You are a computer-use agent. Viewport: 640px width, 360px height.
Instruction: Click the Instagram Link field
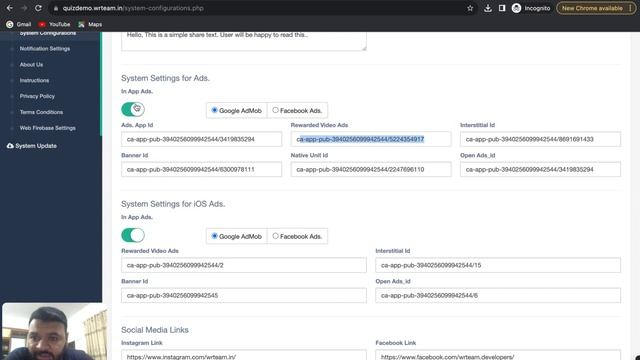coord(244,355)
